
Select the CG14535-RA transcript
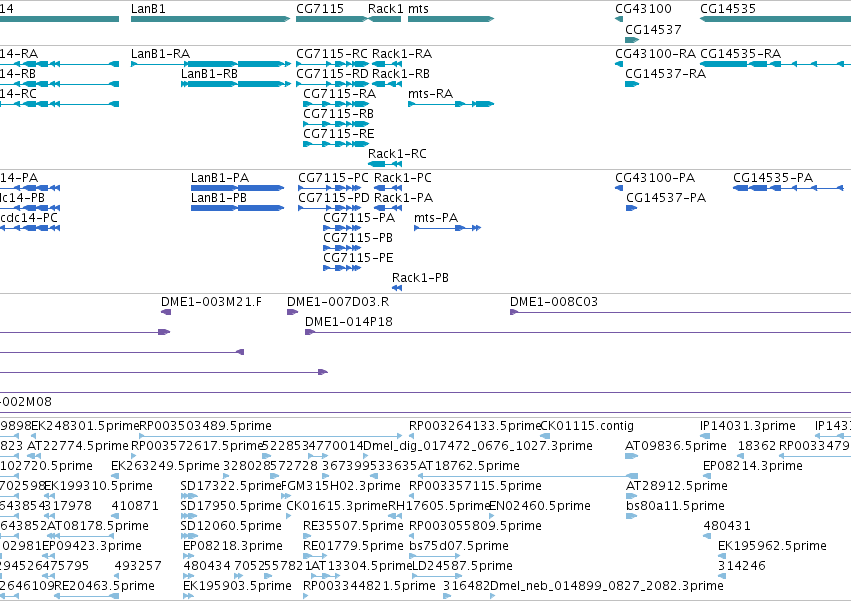775,64
